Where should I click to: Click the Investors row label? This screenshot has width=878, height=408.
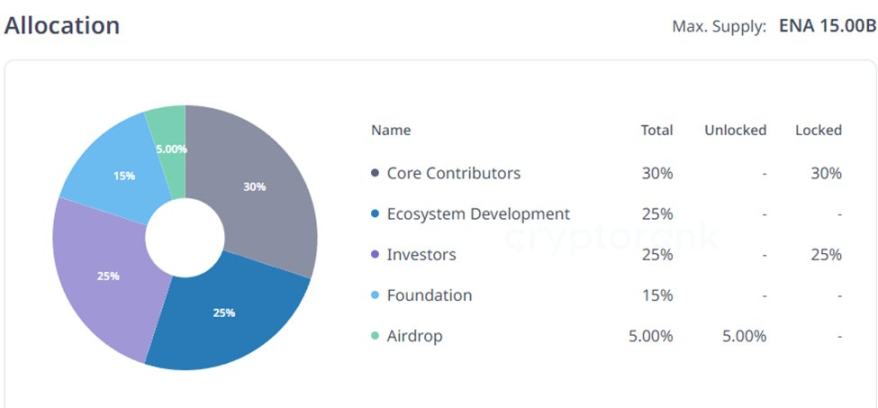pos(421,255)
